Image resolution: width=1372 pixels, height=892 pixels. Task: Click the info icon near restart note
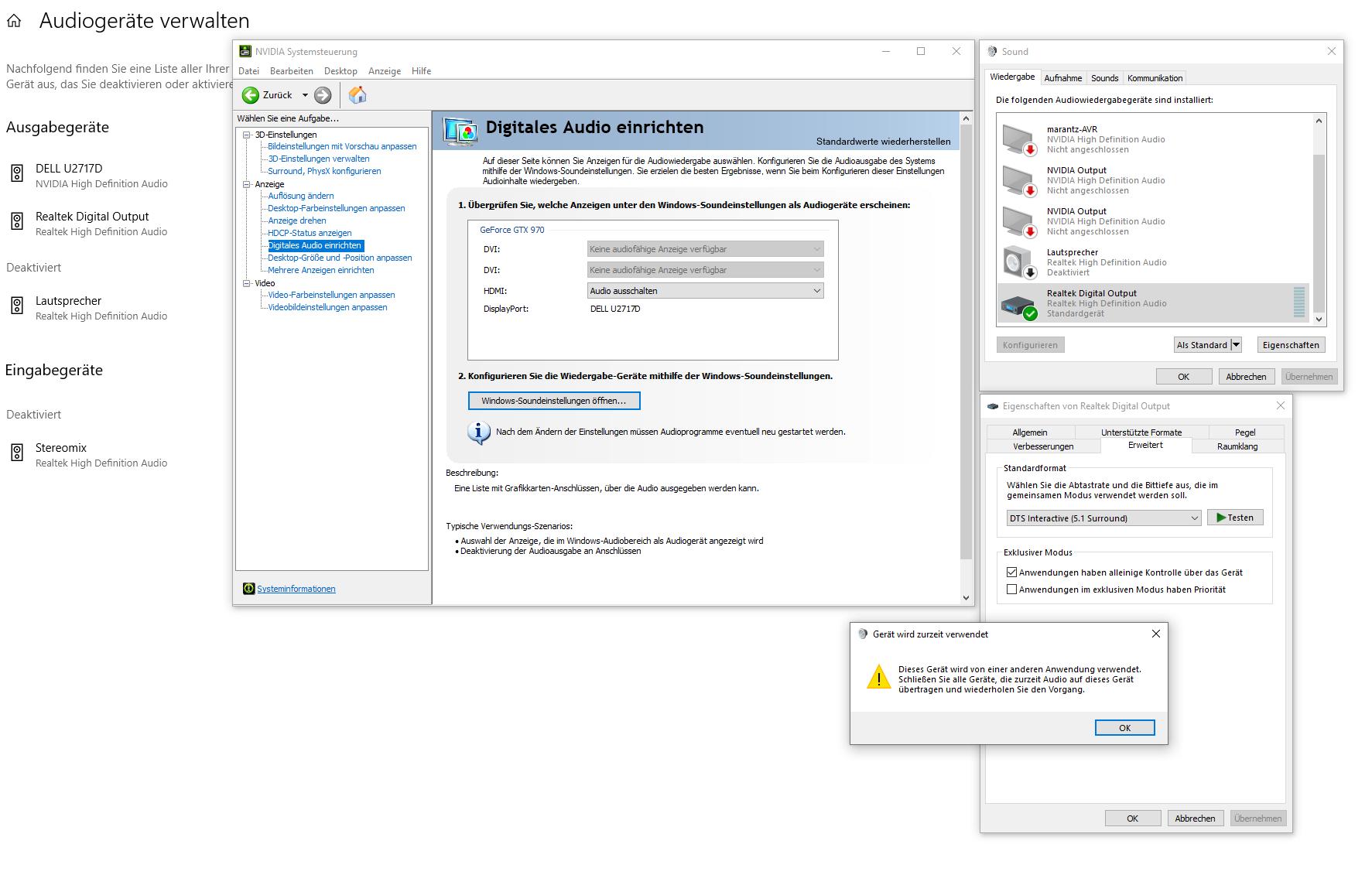coord(478,432)
